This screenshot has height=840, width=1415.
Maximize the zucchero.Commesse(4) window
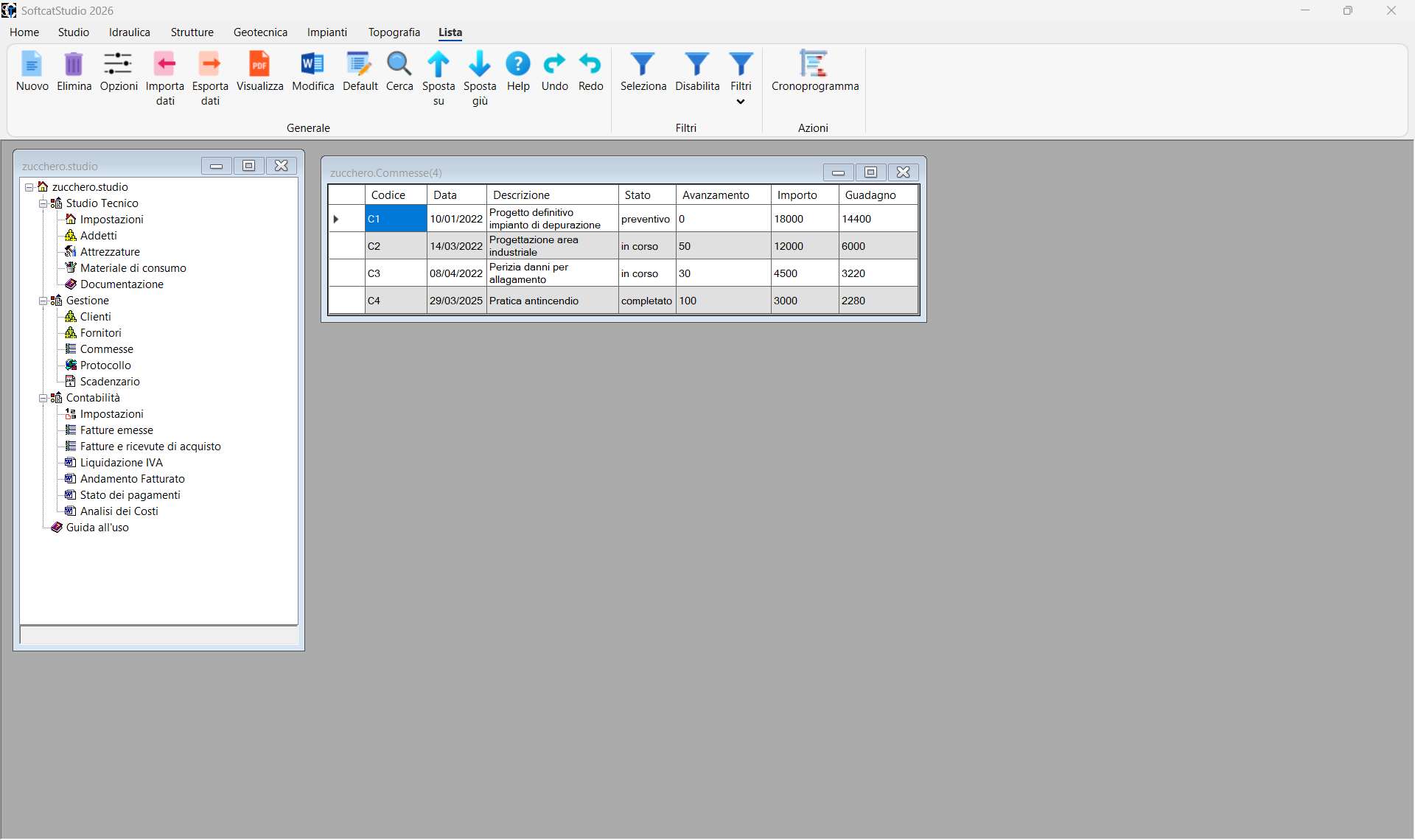pos(870,172)
